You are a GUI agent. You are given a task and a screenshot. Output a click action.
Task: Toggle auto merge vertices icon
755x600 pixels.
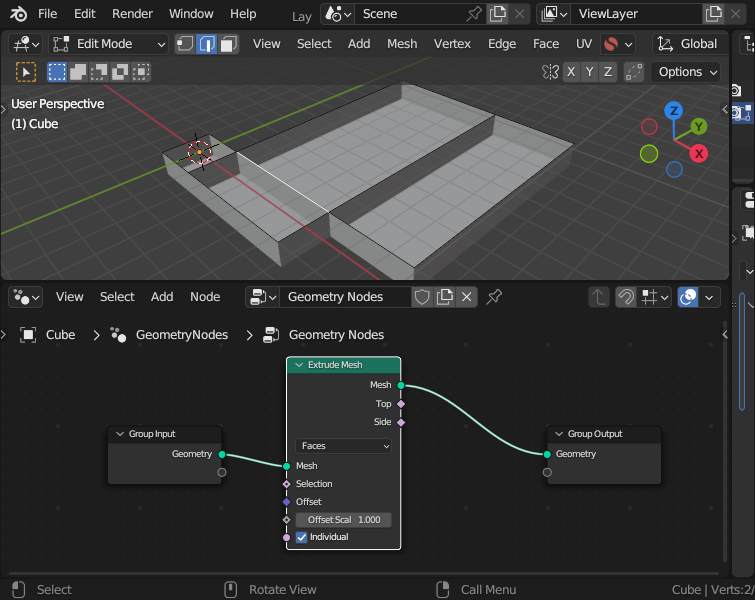[634, 72]
